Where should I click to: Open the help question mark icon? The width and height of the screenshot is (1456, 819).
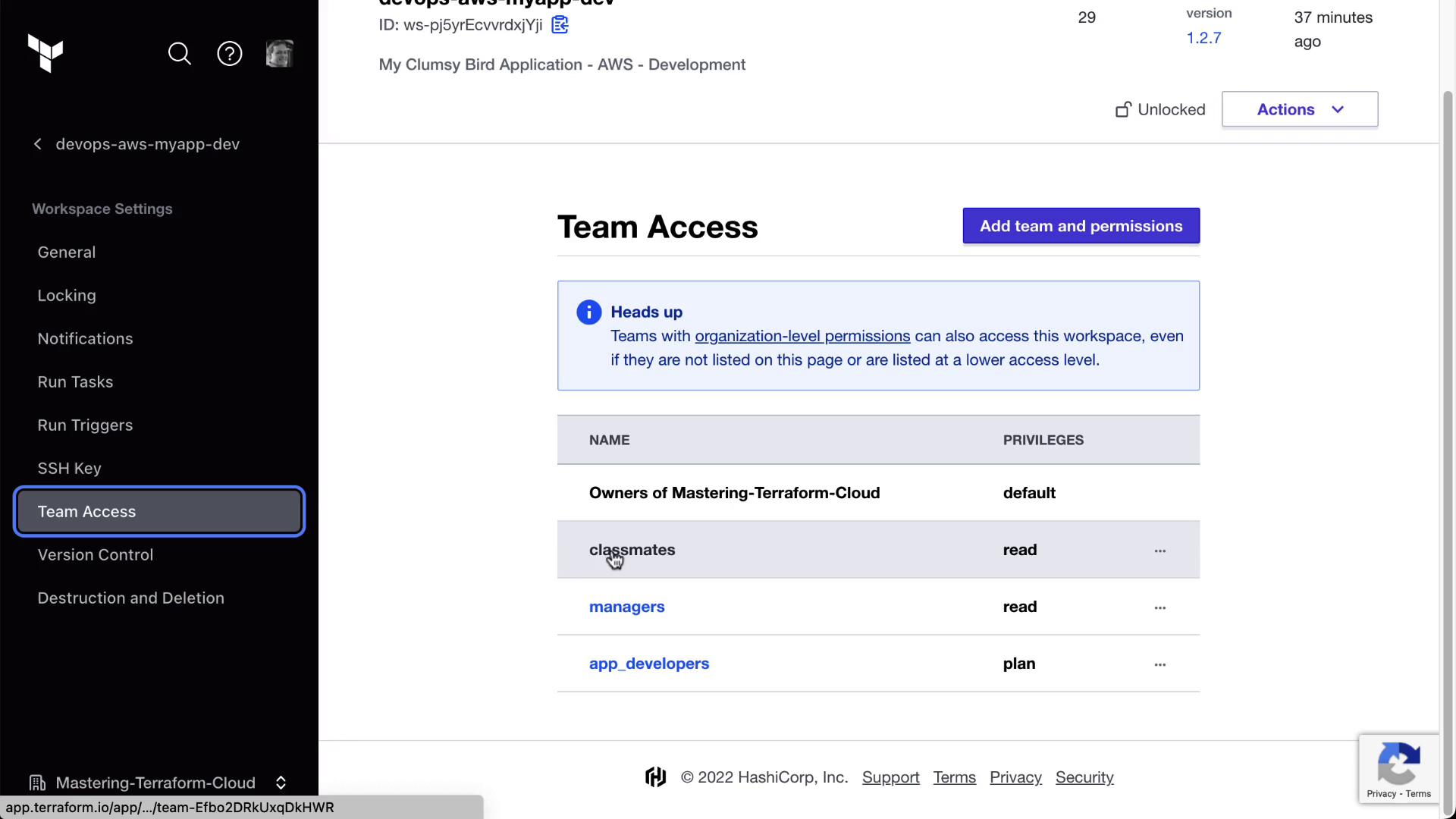pyautogui.click(x=230, y=54)
